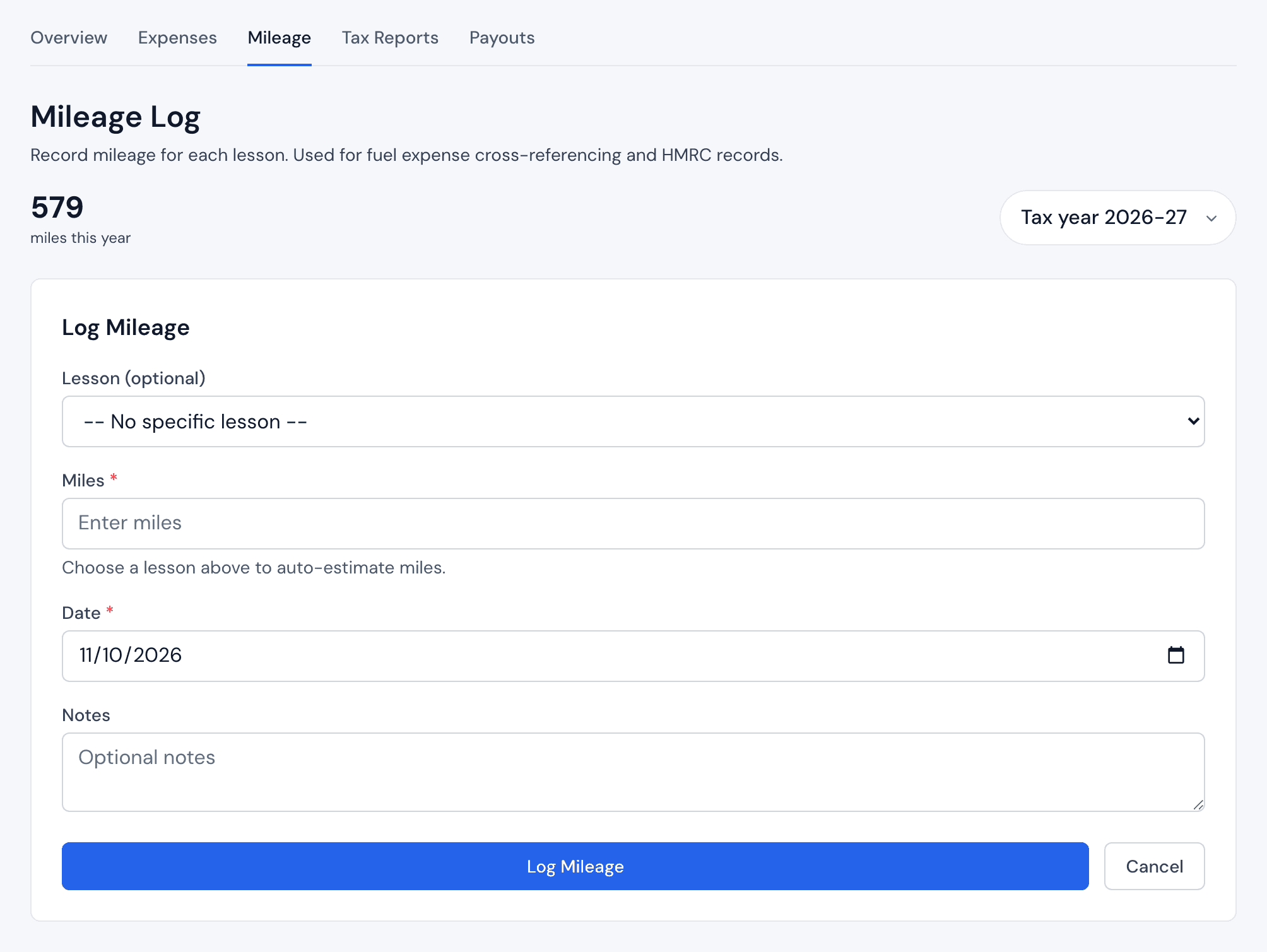Switch to the Overview tab
The image size is (1267, 952).
coord(69,38)
